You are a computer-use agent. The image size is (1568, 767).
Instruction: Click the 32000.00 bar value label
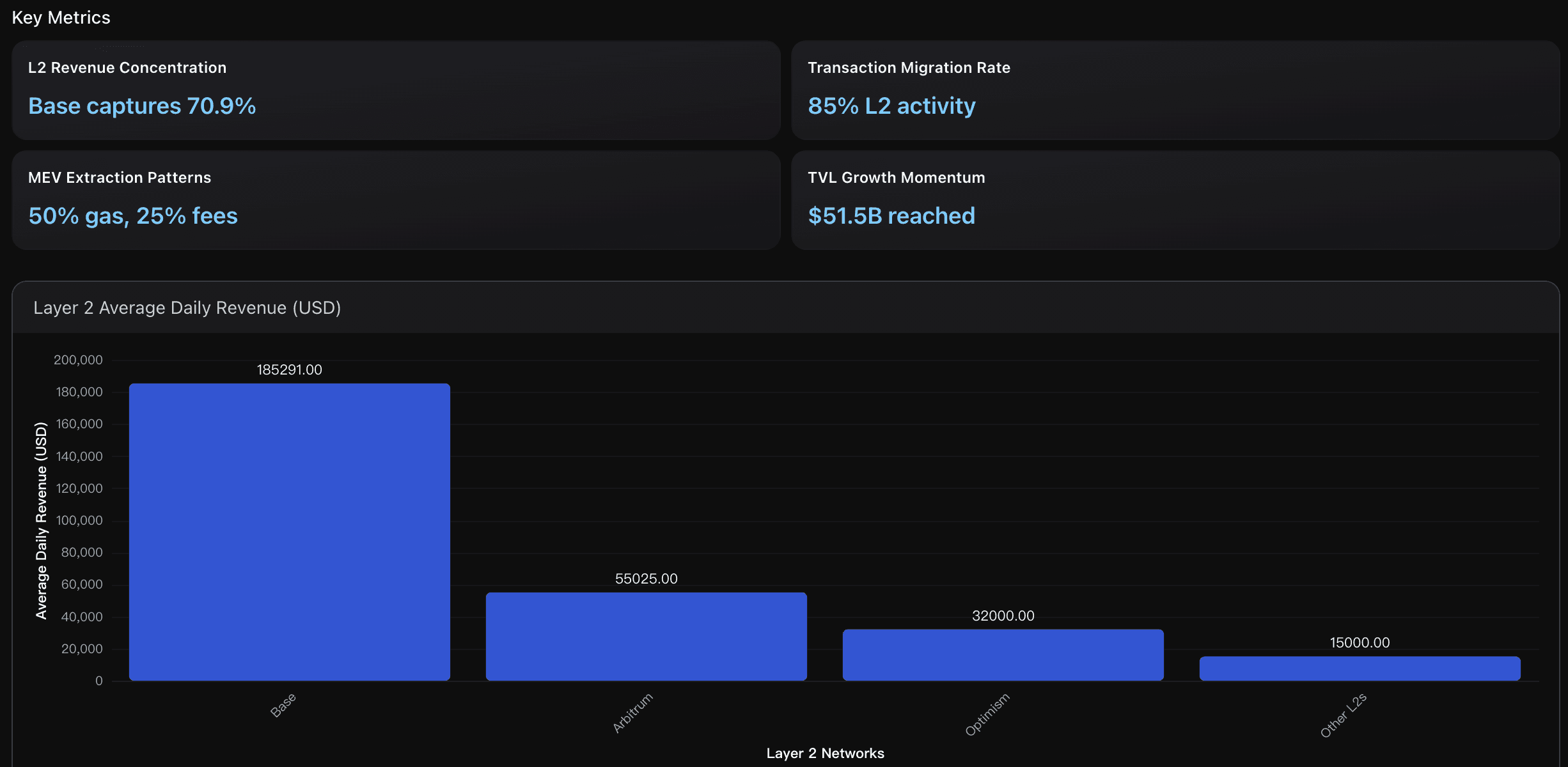(x=1003, y=616)
